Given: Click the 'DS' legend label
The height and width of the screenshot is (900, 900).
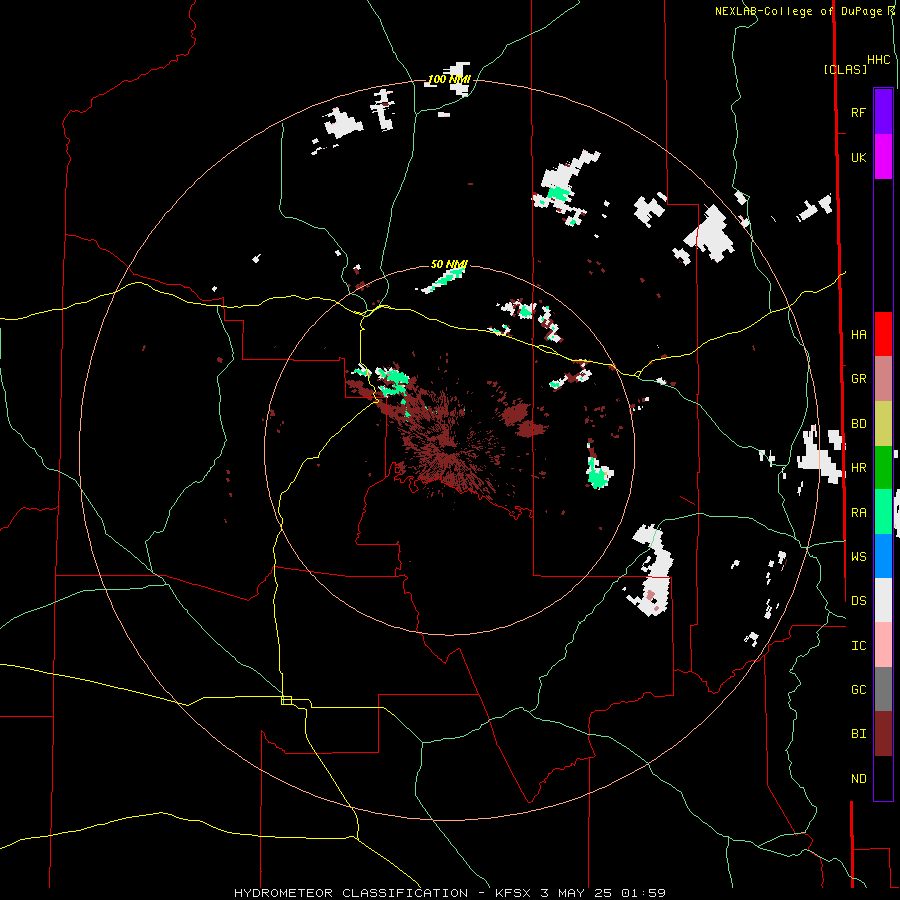Looking at the screenshot, I should click(x=858, y=600).
